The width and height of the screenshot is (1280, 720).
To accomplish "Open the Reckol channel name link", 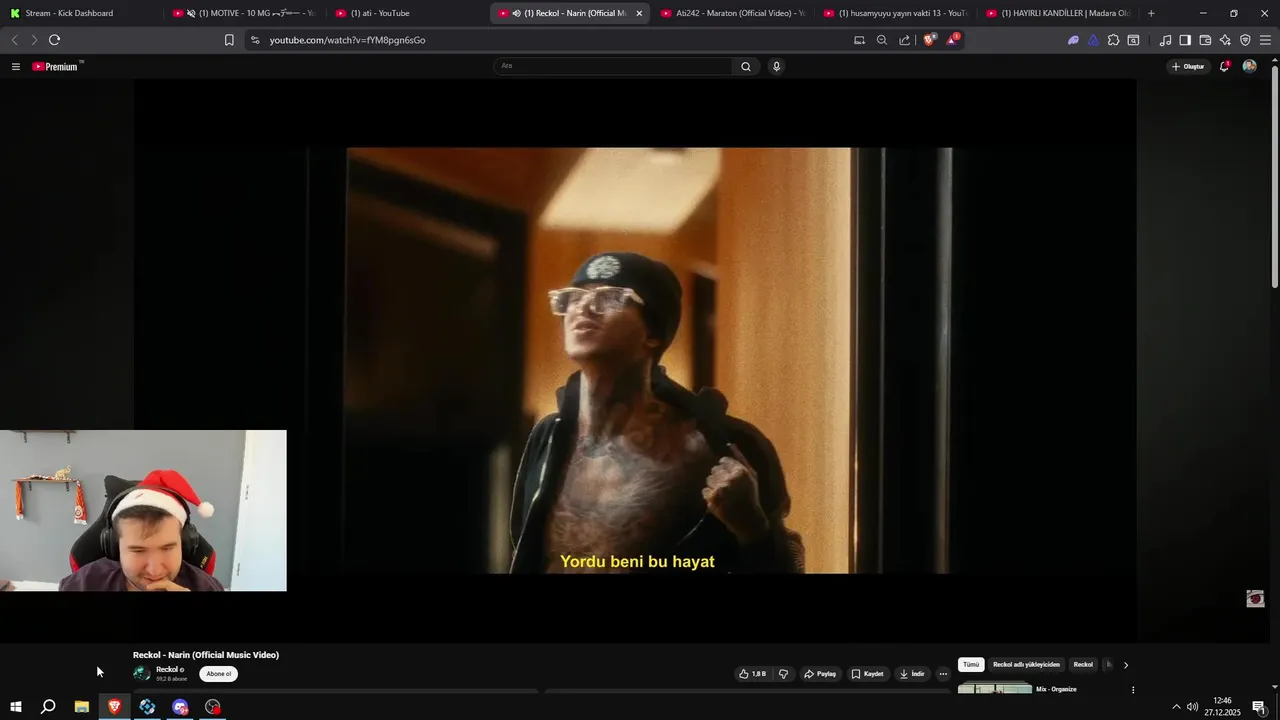I will (168, 669).
